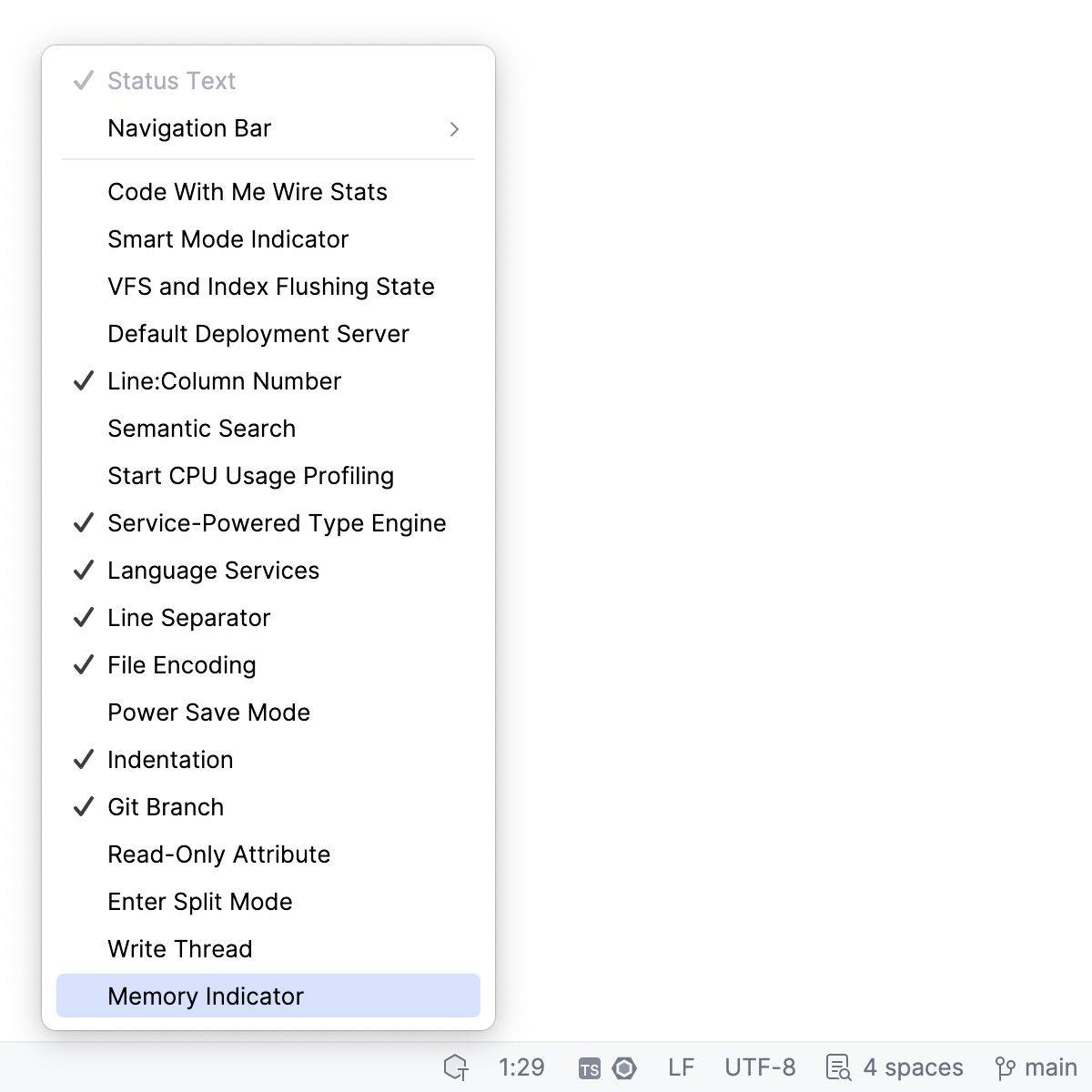The width and height of the screenshot is (1092, 1092).
Task: Select Start CPU Usage Profiling
Action: click(250, 475)
